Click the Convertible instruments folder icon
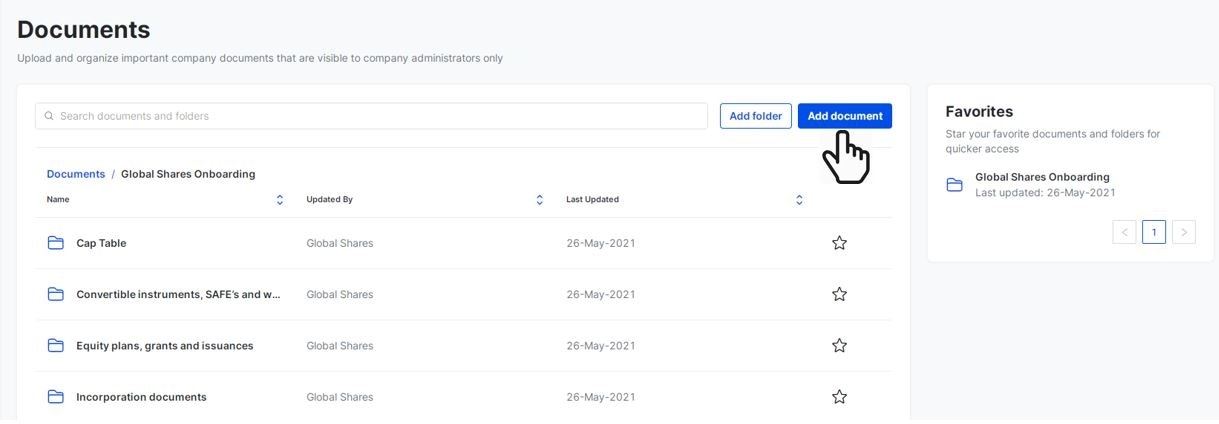The image size is (1219, 424). pos(56,294)
